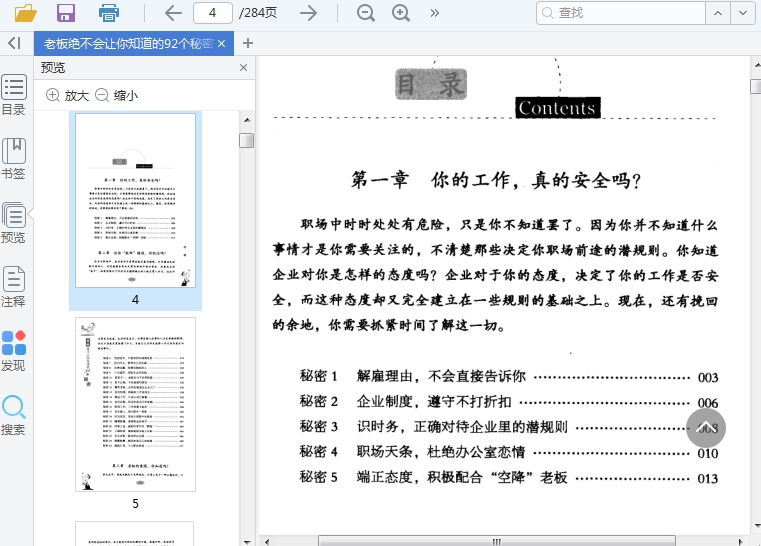Click 放大 to enlarge the thumbnails
The width and height of the screenshot is (761, 546).
coord(67,95)
